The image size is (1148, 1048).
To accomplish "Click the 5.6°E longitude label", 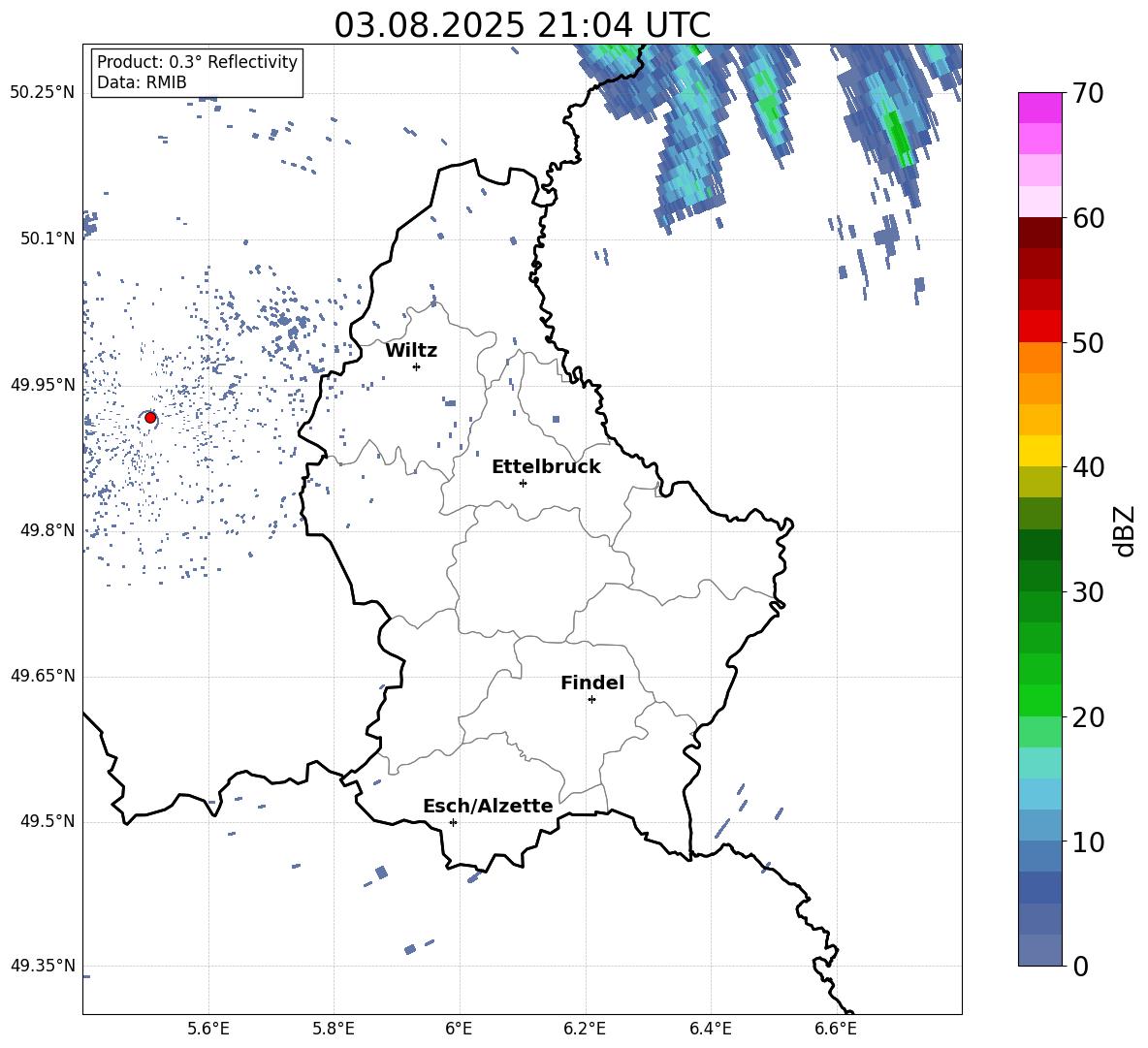I will coord(208,1029).
